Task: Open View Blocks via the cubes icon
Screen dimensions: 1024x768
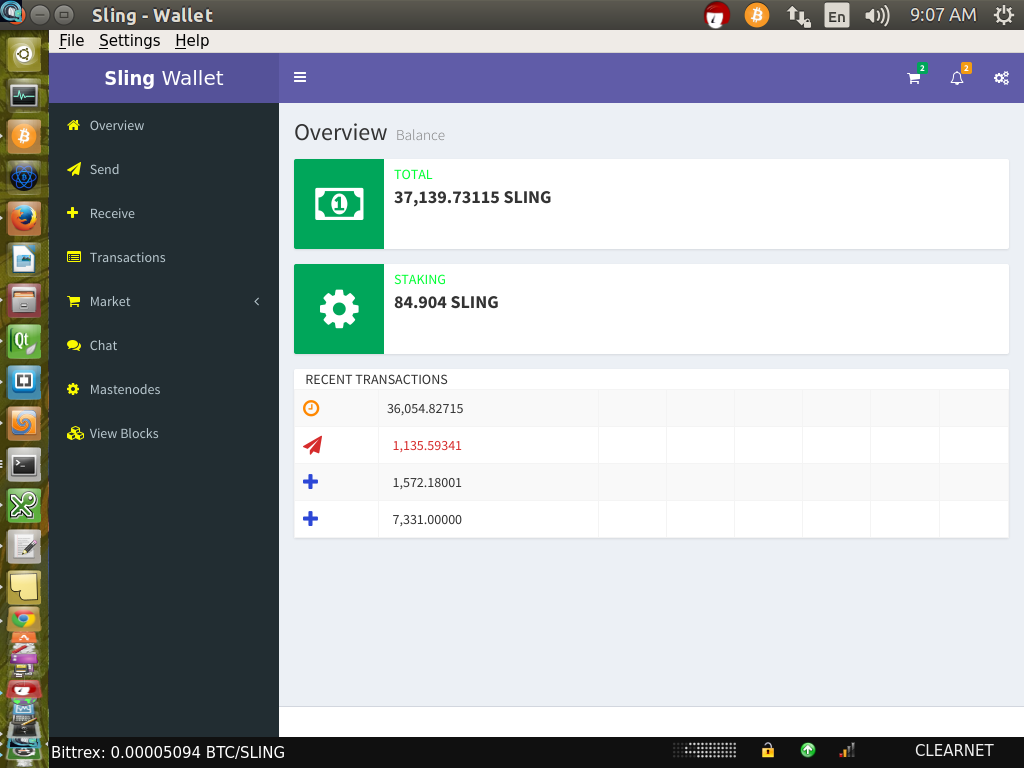Action: pos(75,433)
